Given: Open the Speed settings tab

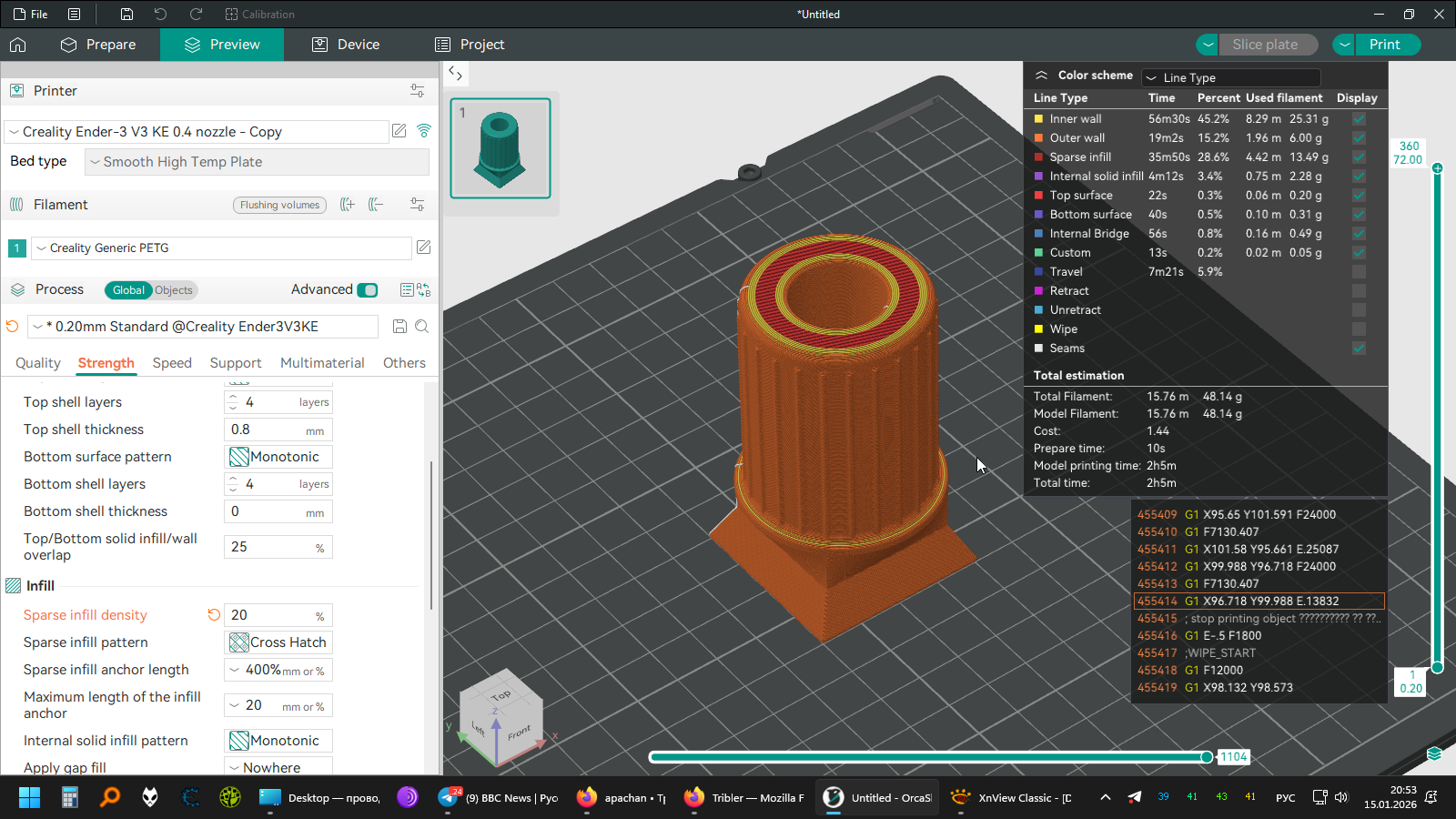Looking at the screenshot, I should point(172,363).
